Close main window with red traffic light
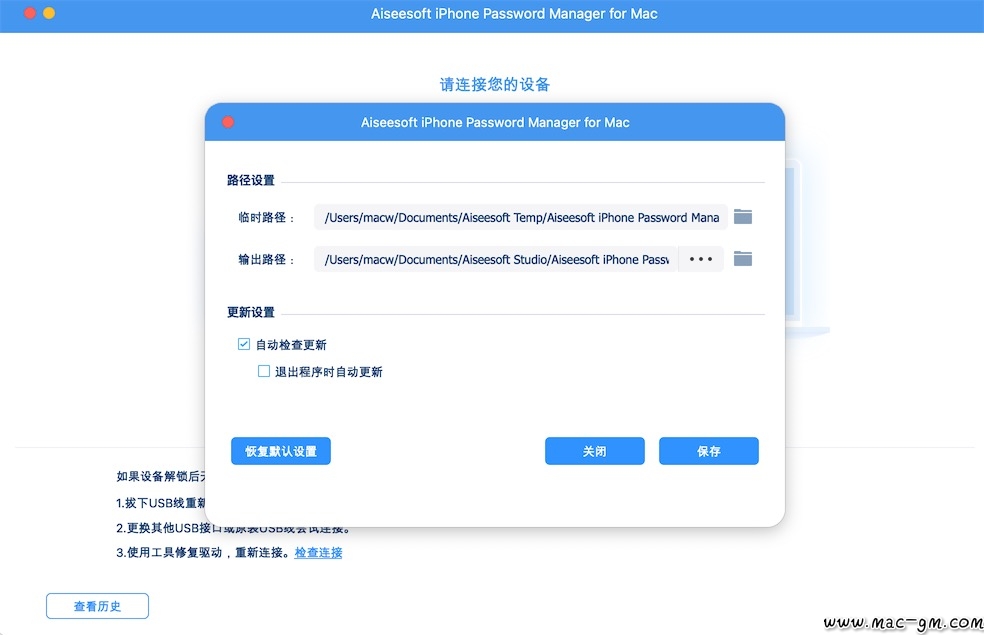The image size is (984, 635). point(29,13)
